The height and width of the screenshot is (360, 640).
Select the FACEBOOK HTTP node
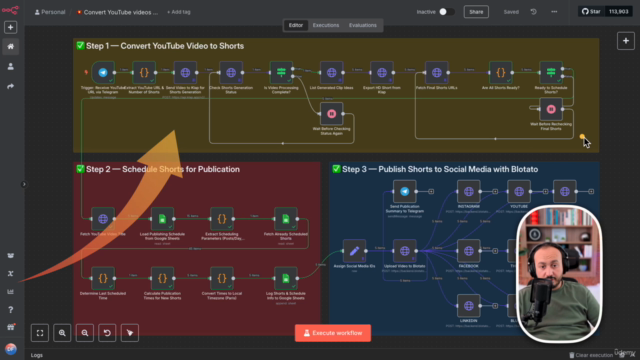pyautogui.click(x=469, y=251)
